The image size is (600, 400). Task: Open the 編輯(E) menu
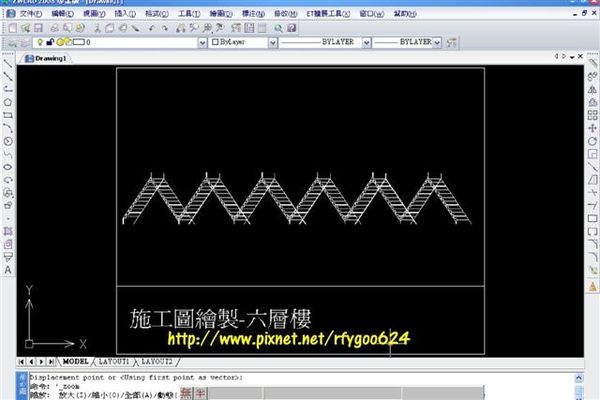[62, 14]
